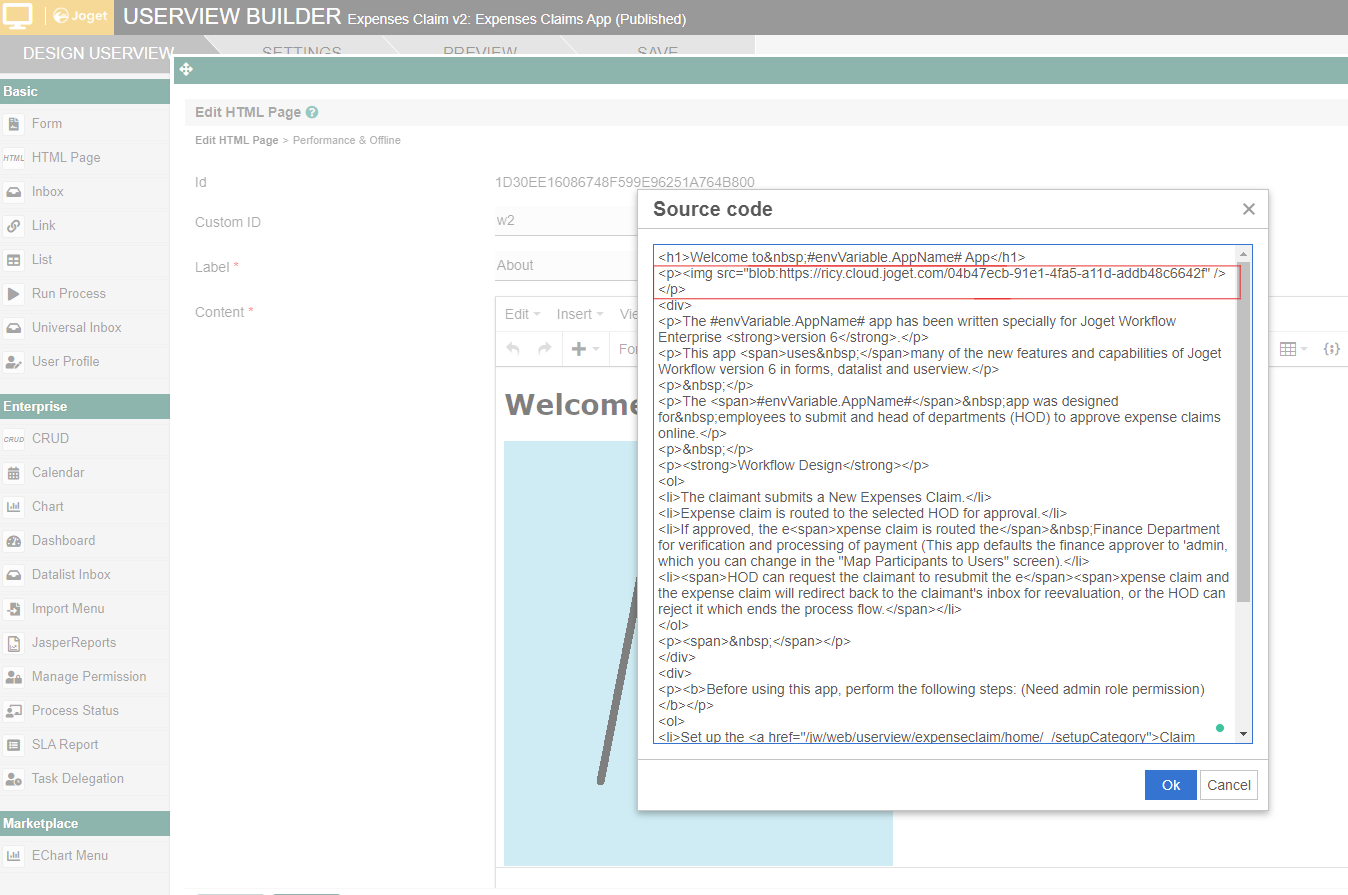
Task: Switch to the Design Userview tab
Action: (x=99, y=54)
